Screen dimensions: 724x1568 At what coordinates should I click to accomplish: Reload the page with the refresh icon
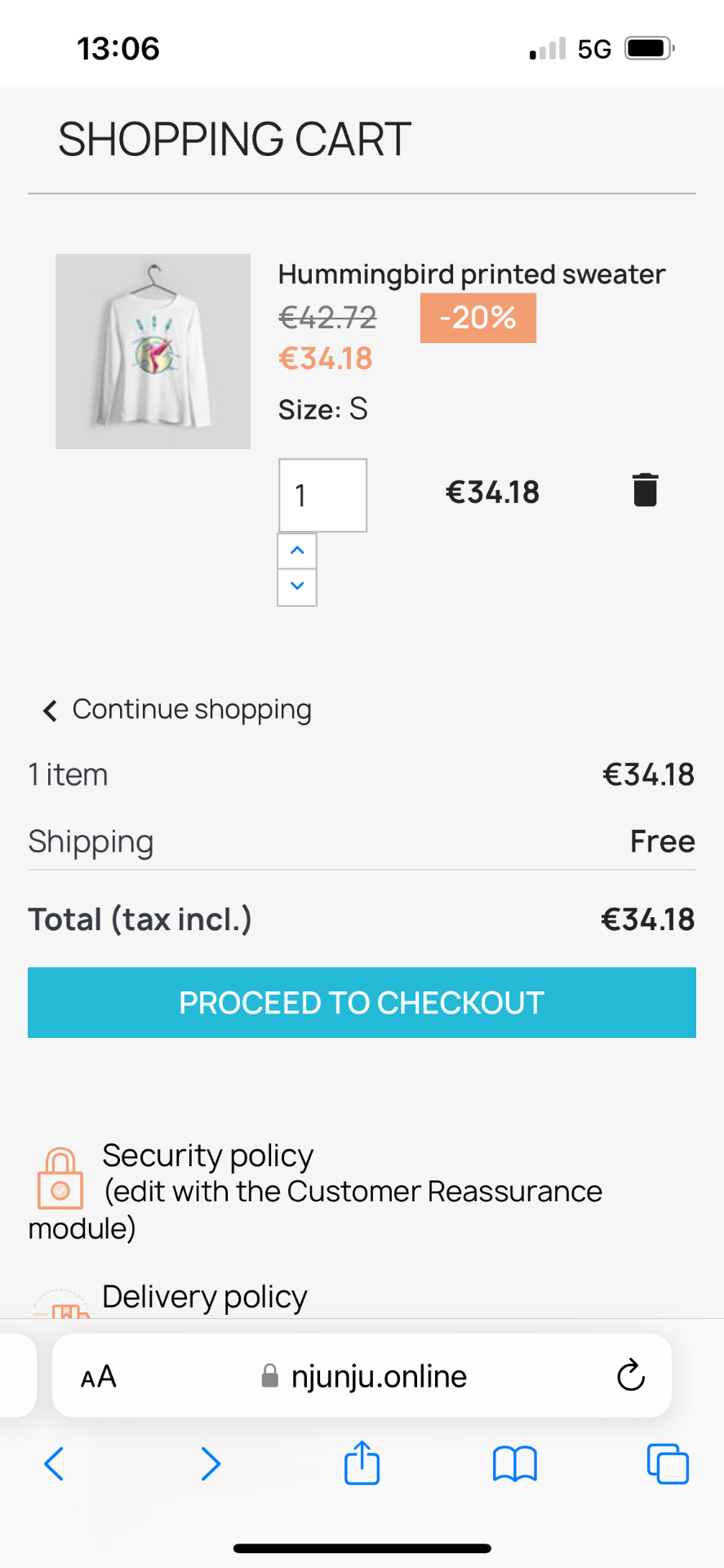(630, 1376)
